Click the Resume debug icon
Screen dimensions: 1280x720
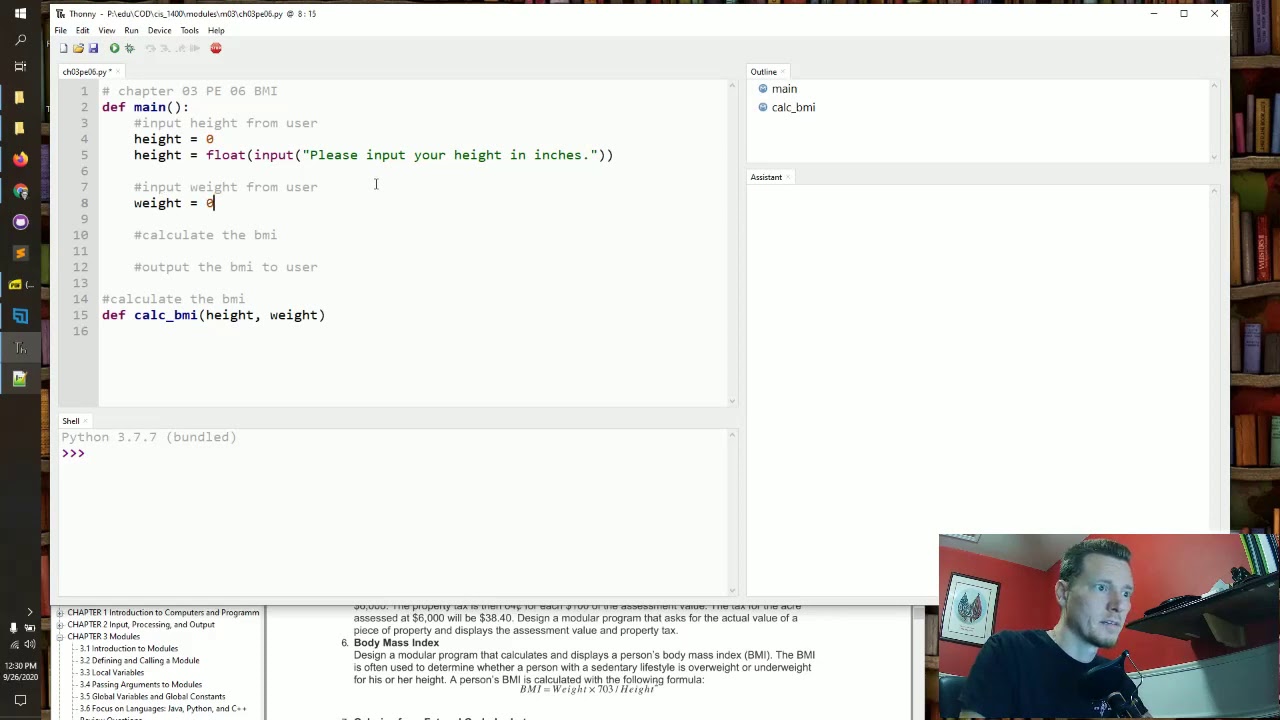tap(195, 48)
